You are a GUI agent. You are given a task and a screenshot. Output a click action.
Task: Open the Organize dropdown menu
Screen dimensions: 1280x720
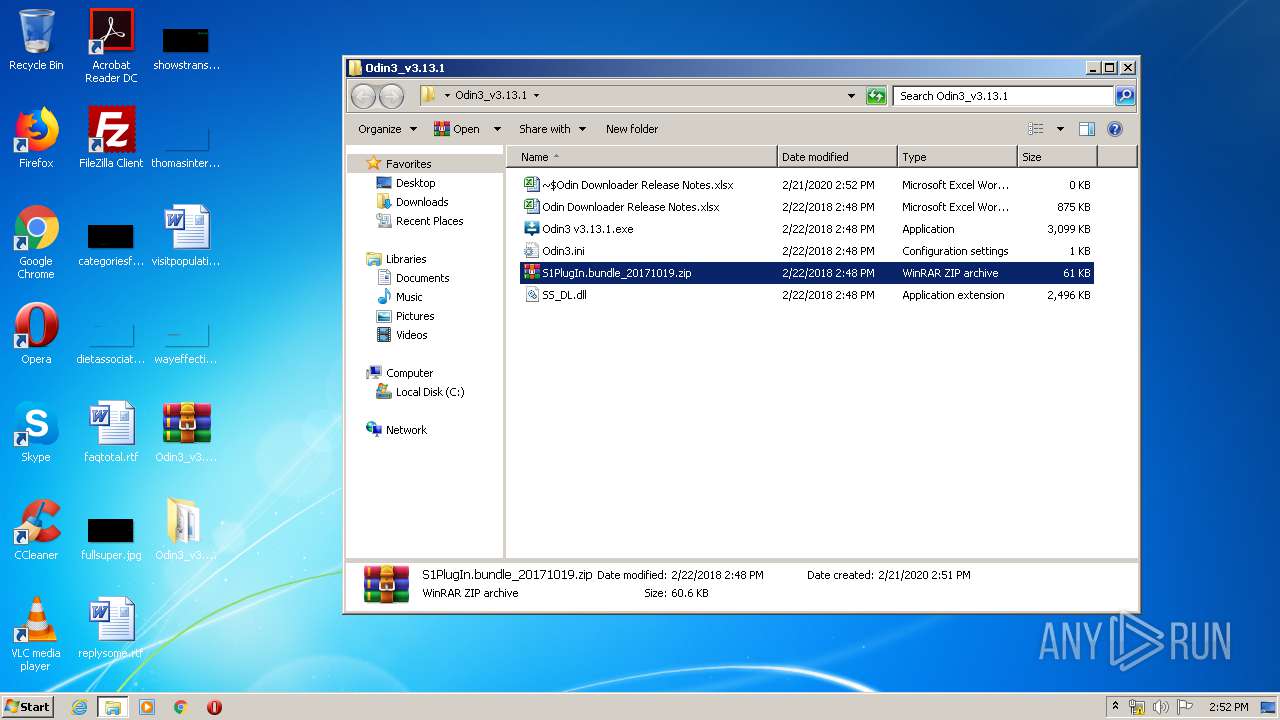click(387, 129)
